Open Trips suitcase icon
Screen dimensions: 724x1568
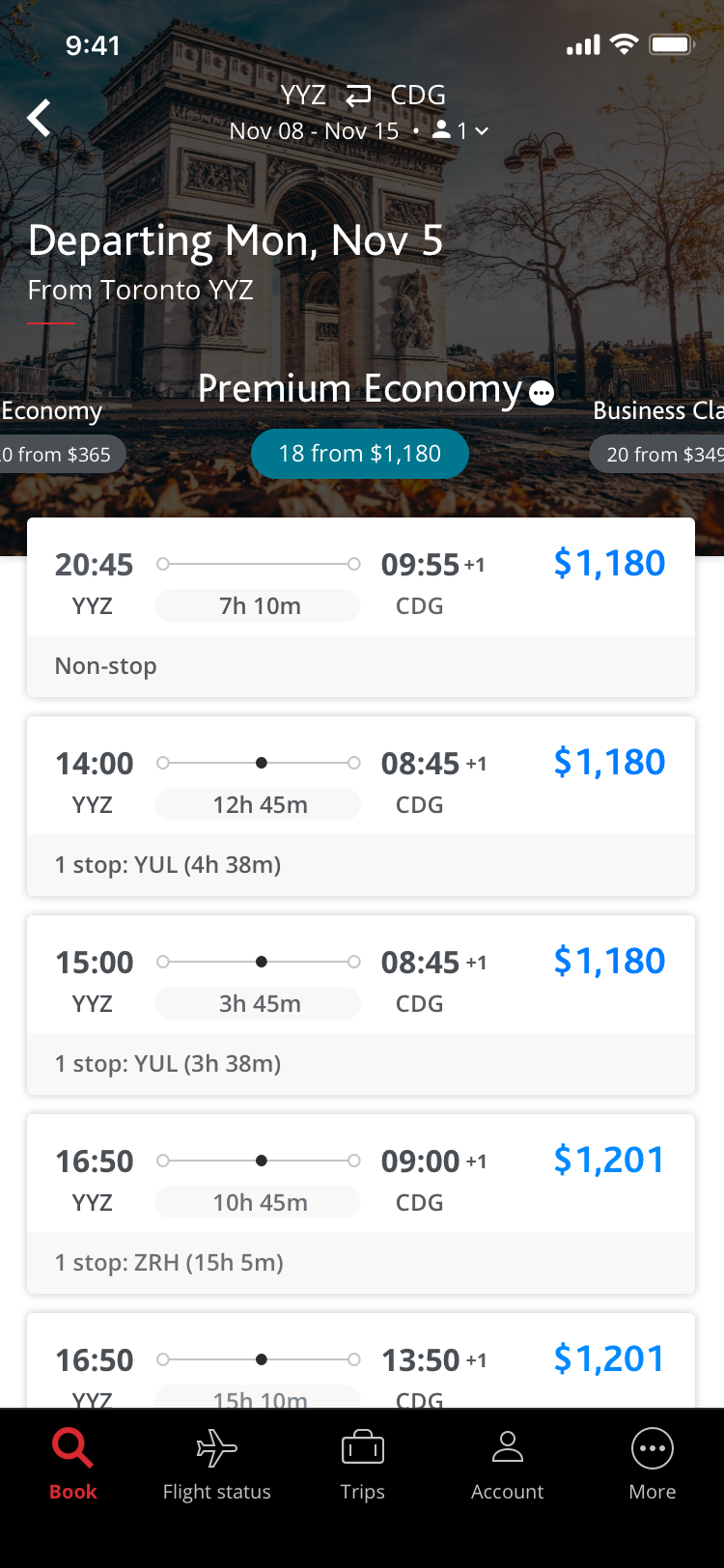[362, 1448]
